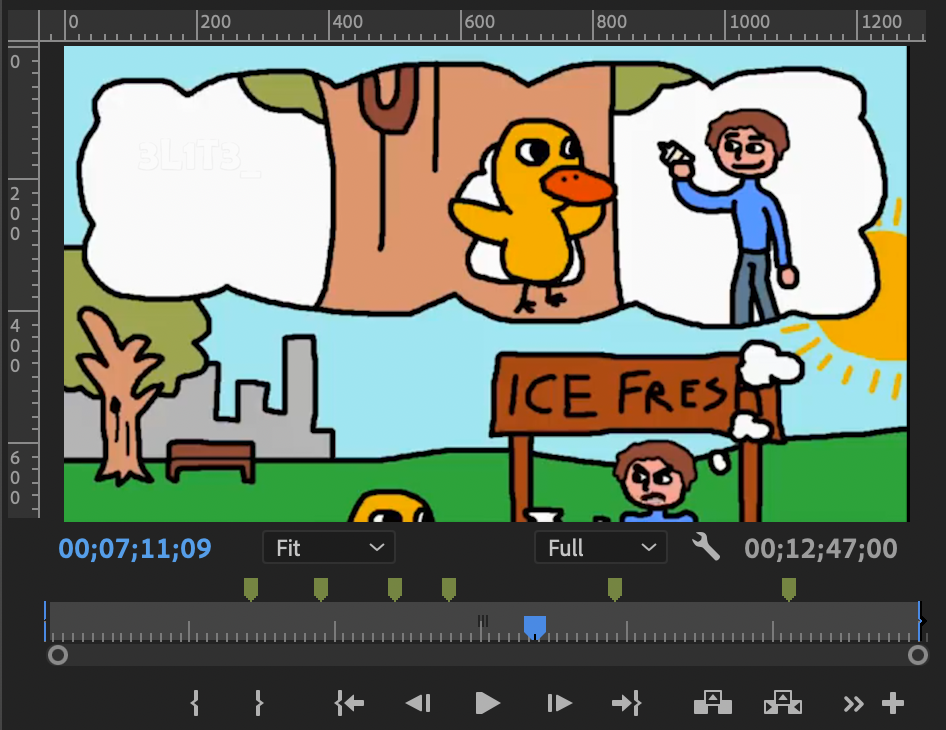Click the Lift button

click(x=713, y=703)
